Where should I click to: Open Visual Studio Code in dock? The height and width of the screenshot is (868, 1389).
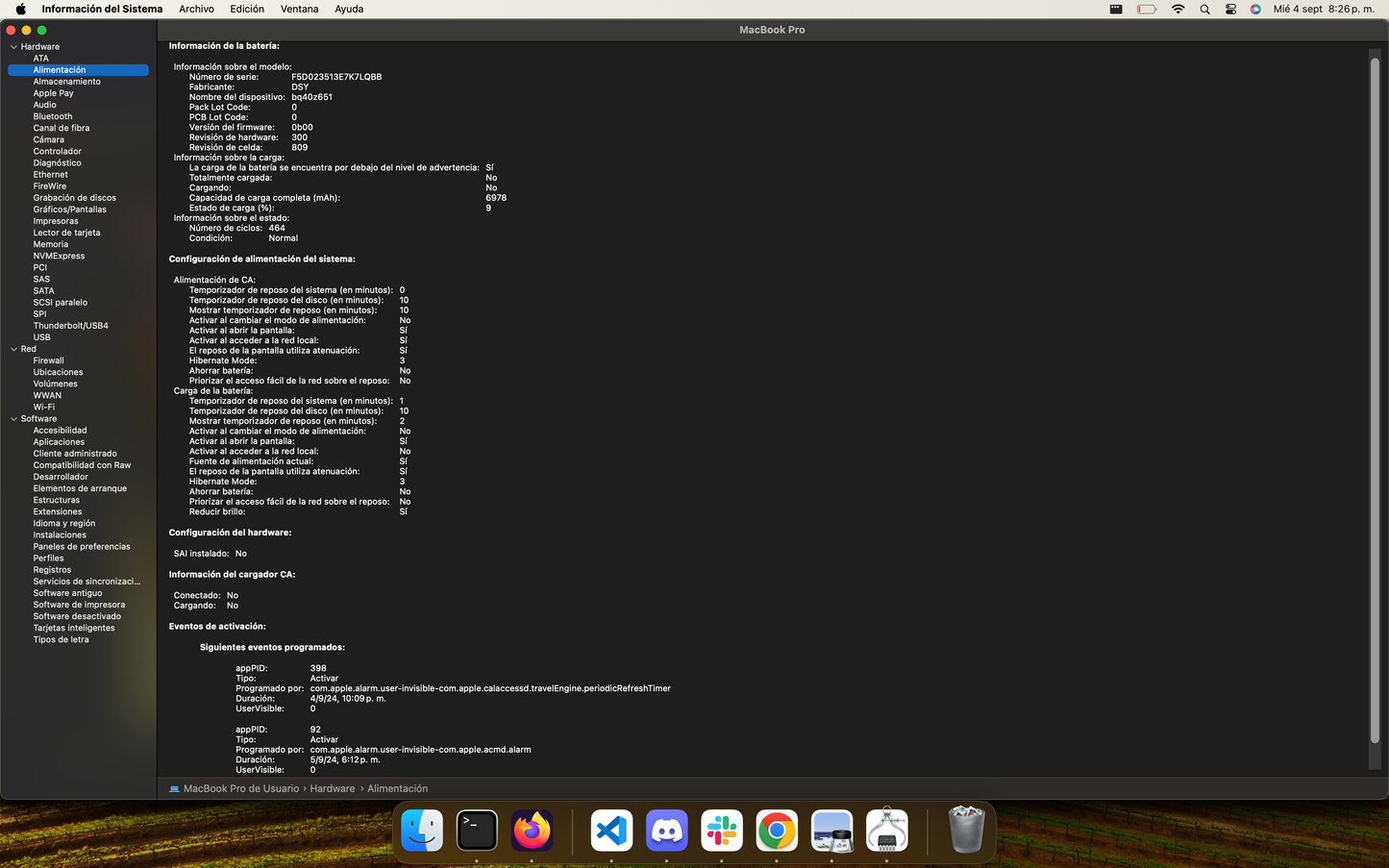611,831
